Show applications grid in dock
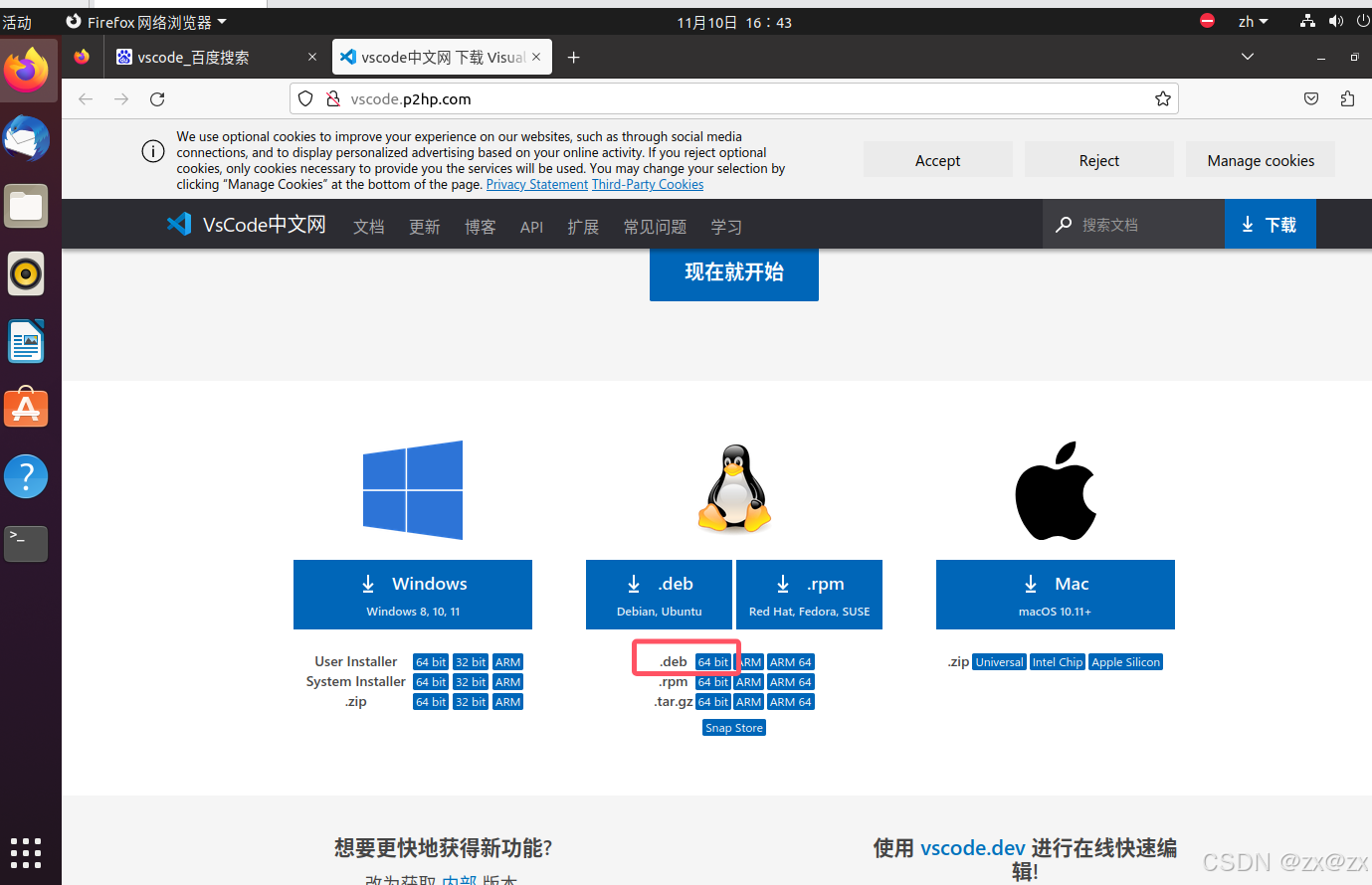1372x885 pixels. 26,852
